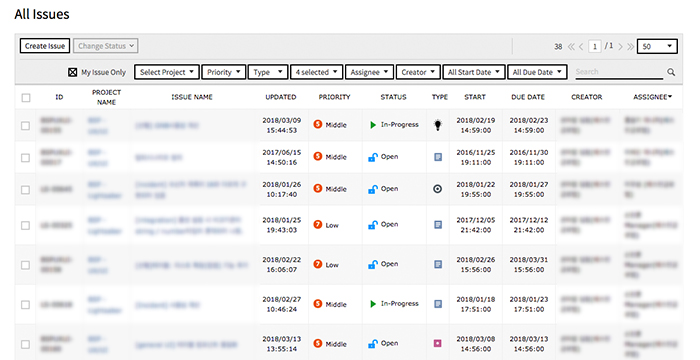Screen dimensions: 700x360
Task: Open the Priority filter dropdown
Action: point(224,72)
